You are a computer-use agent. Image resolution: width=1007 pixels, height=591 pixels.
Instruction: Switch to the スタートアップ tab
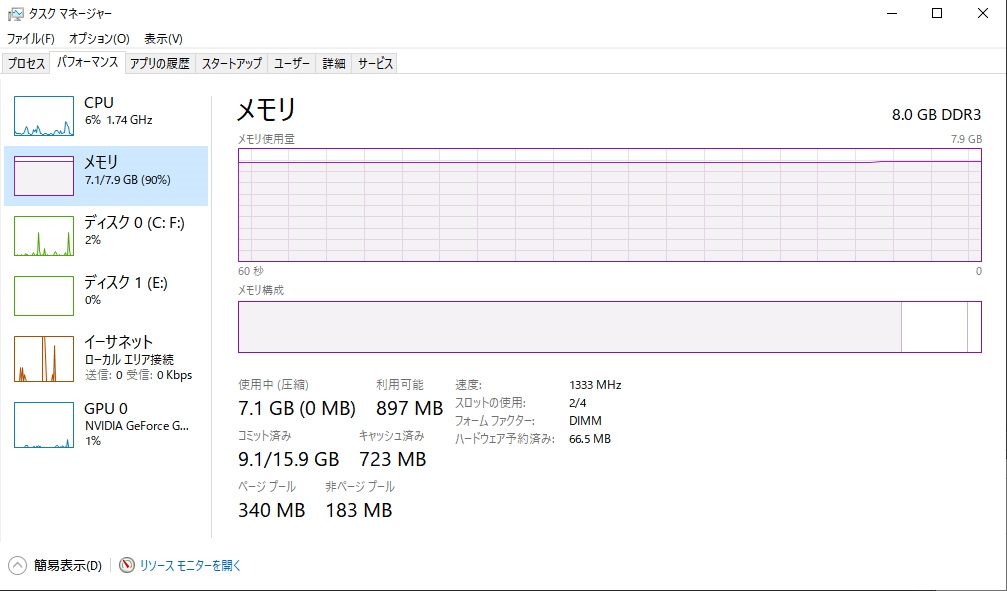click(231, 63)
